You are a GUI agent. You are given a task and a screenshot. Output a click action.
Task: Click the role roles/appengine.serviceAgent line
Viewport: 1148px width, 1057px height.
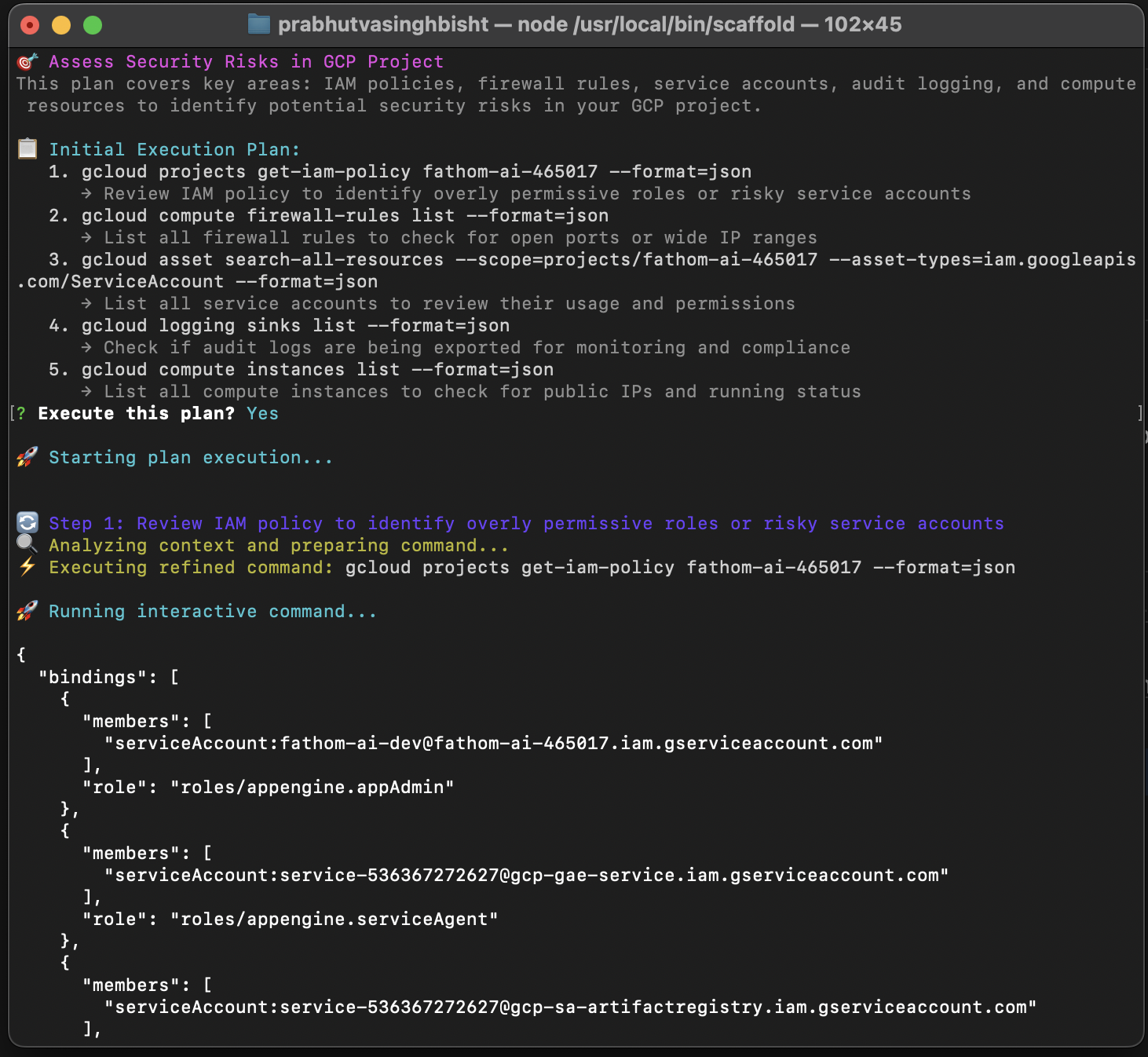[x=291, y=919]
